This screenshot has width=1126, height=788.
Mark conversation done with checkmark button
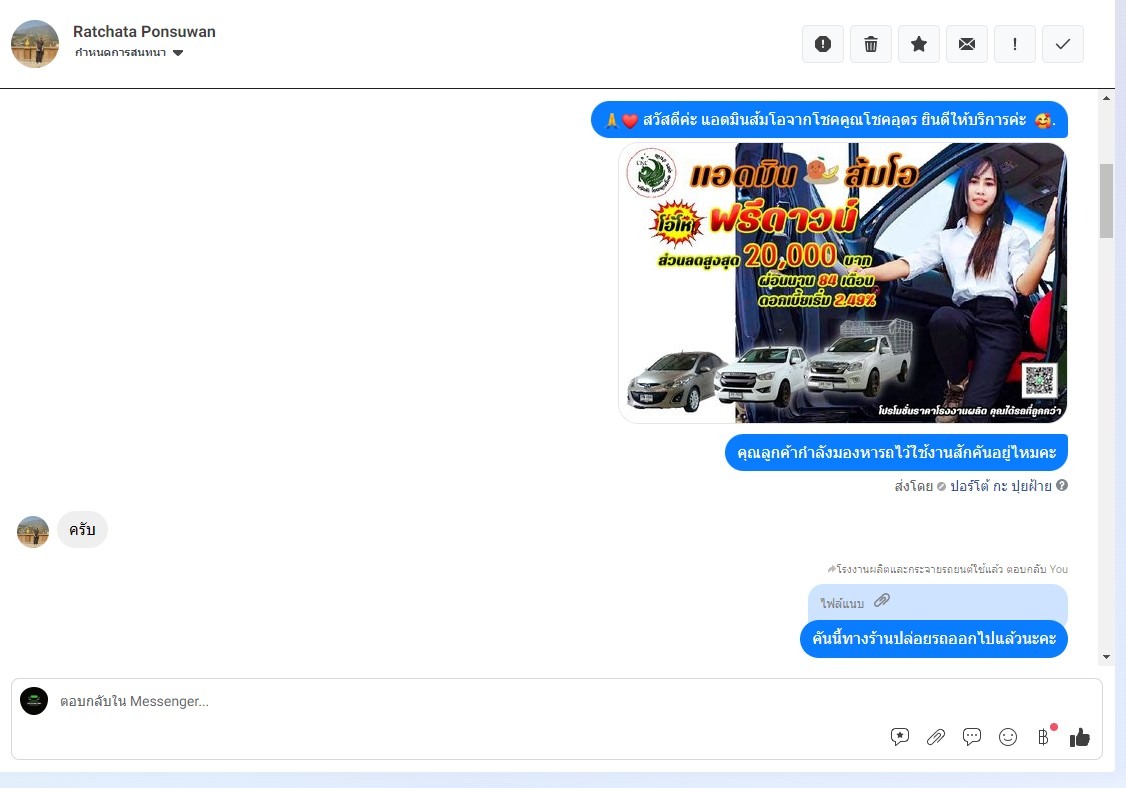pyautogui.click(x=1063, y=44)
